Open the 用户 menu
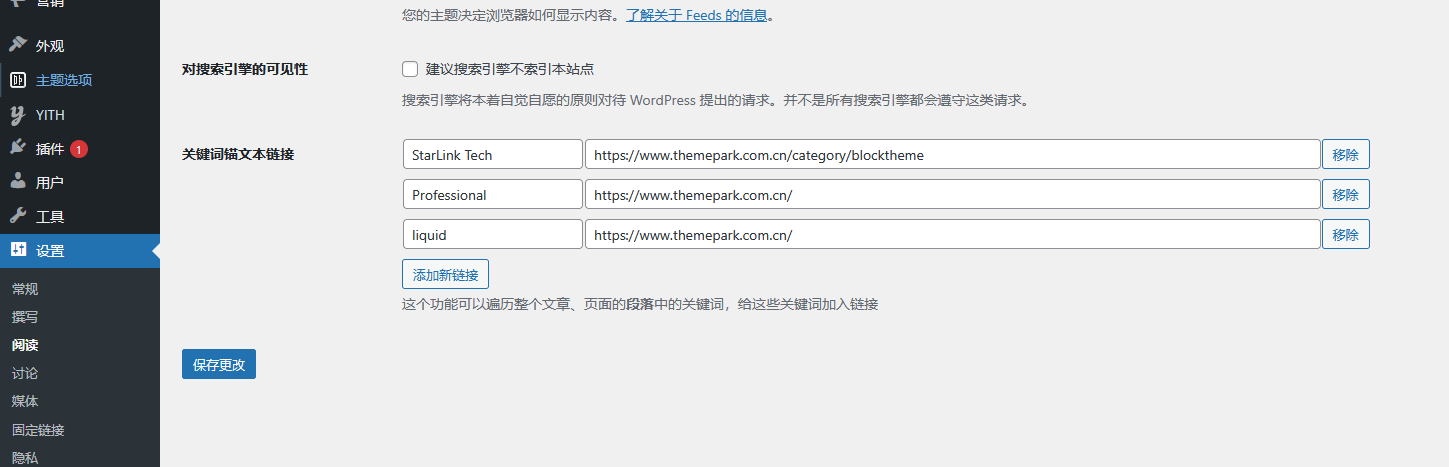The image size is (1449, 467). [80, 183]
